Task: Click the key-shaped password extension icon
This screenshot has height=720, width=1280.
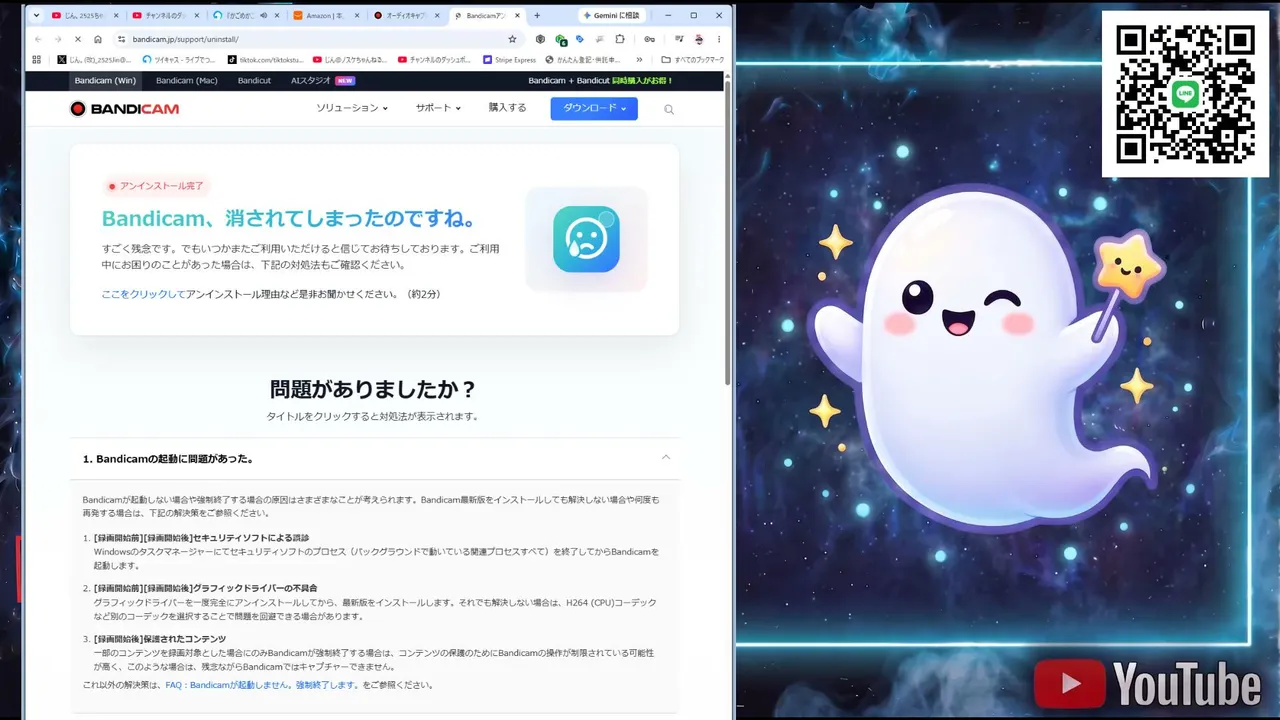Action: click(x=649, y=39)
